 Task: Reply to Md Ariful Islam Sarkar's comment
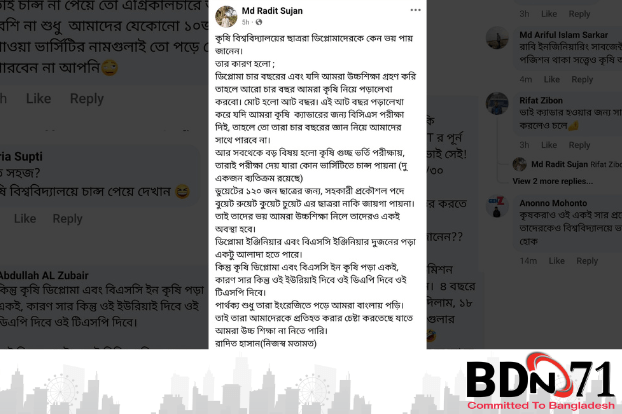(582, 79)
